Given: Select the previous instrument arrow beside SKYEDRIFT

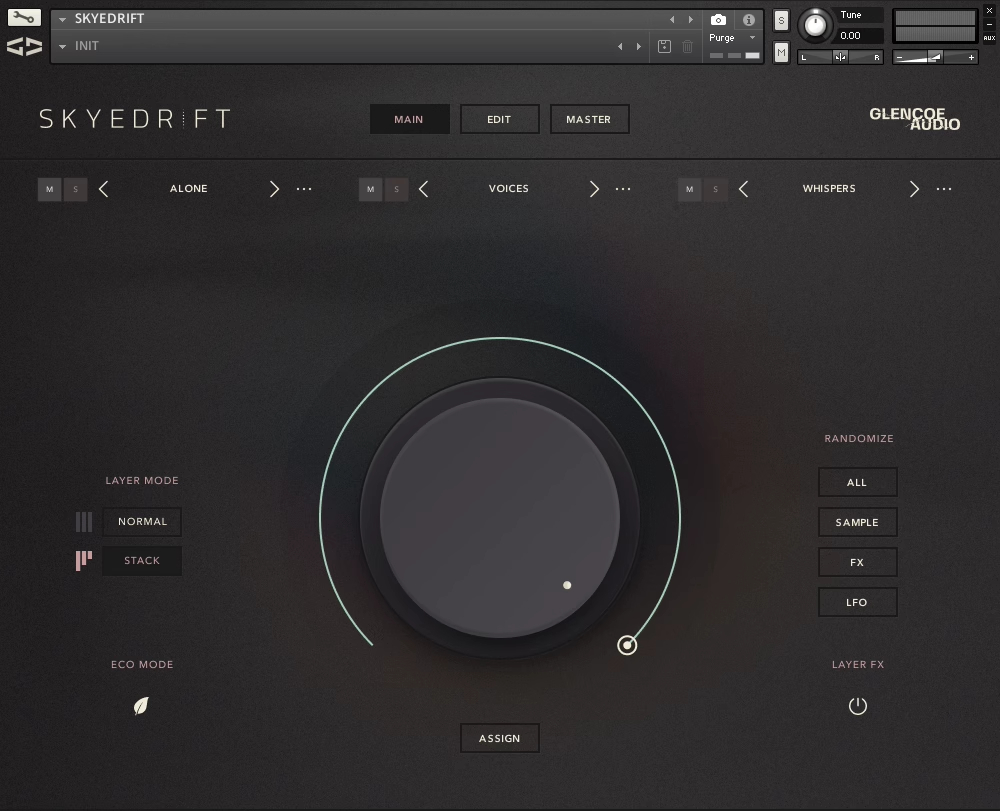Looking at the screenshot, I should [x=672, y=20].
